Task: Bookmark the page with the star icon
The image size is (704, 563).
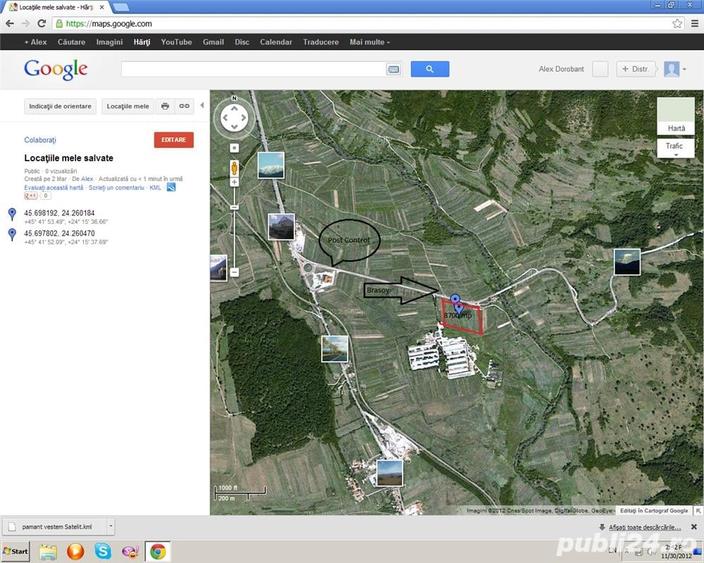Action: click(677, 23)
